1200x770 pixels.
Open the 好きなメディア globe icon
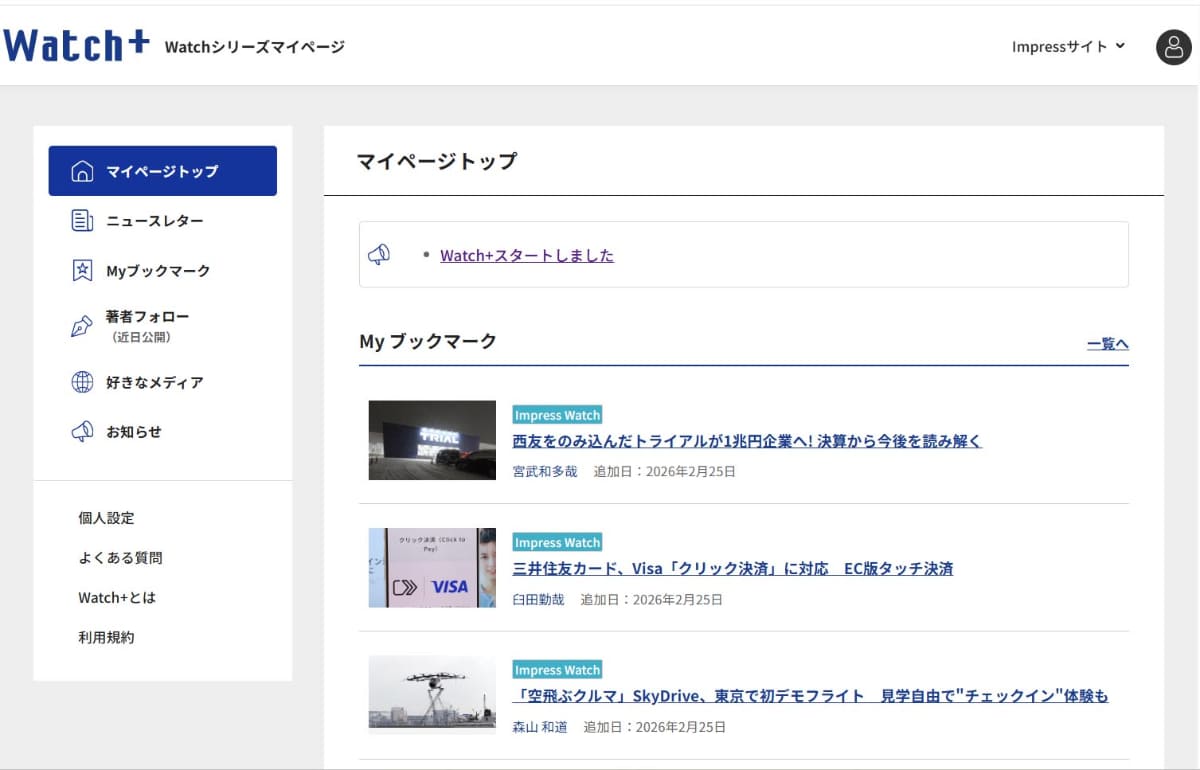click(x=81, y=382)
